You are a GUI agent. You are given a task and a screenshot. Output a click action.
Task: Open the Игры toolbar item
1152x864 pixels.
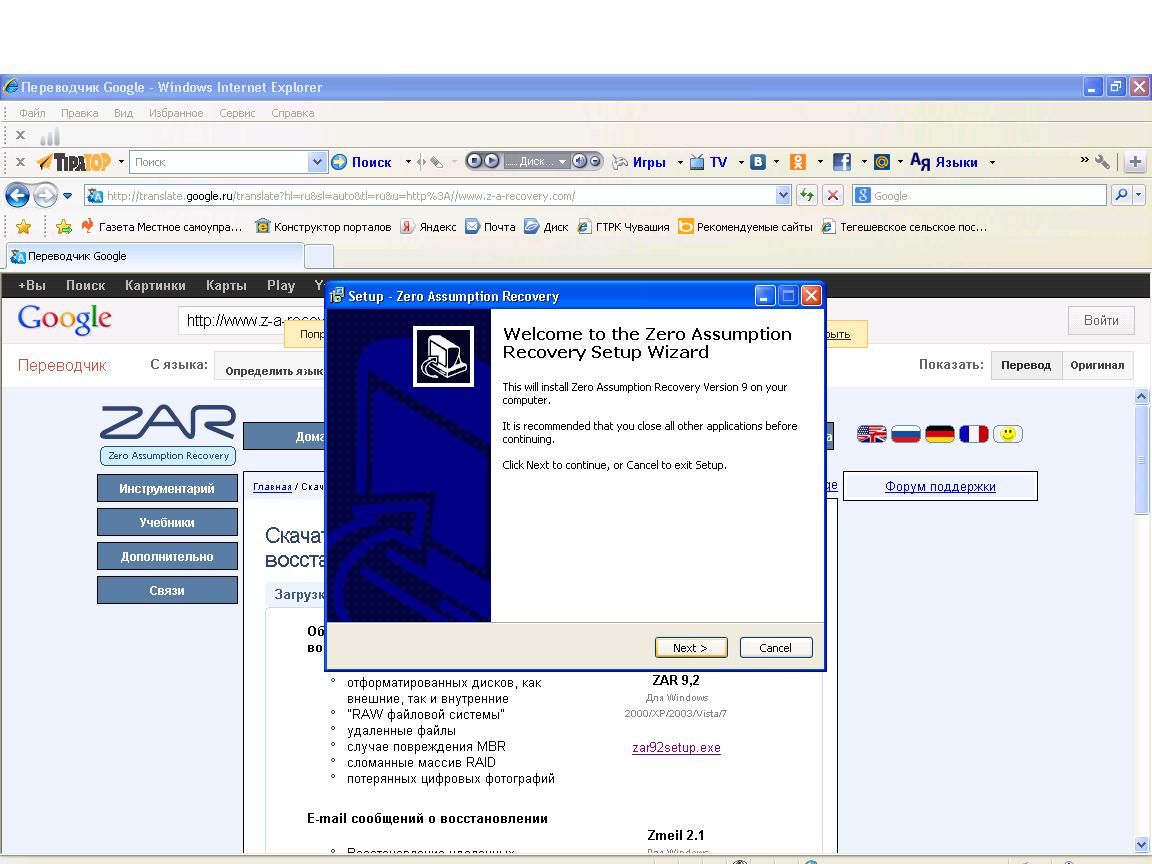tap(639, 162)
